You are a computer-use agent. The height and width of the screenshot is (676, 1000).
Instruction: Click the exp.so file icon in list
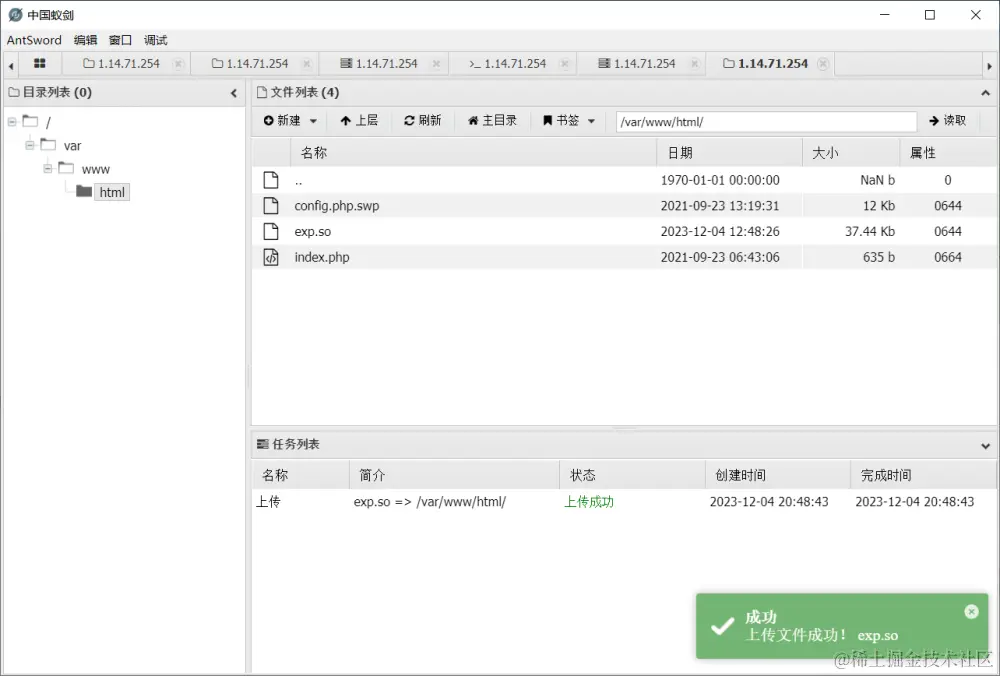tap(271, 231)
